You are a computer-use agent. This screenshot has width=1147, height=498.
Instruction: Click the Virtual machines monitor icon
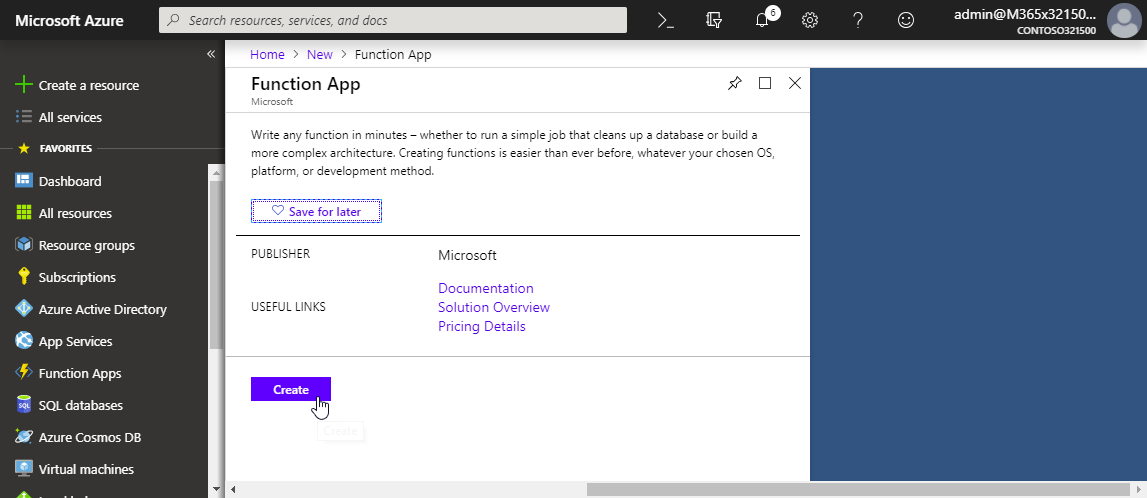tap(24, 469)
